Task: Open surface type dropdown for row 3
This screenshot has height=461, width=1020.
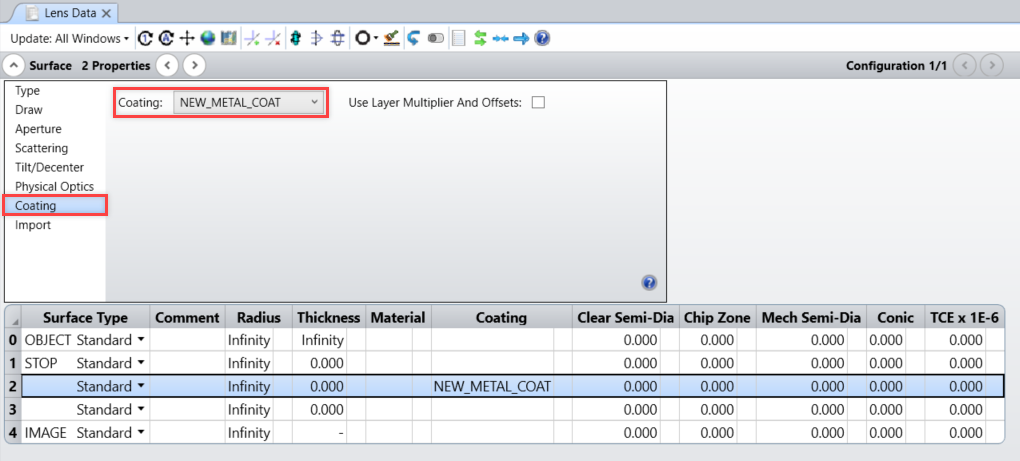Action: point(141,410)
